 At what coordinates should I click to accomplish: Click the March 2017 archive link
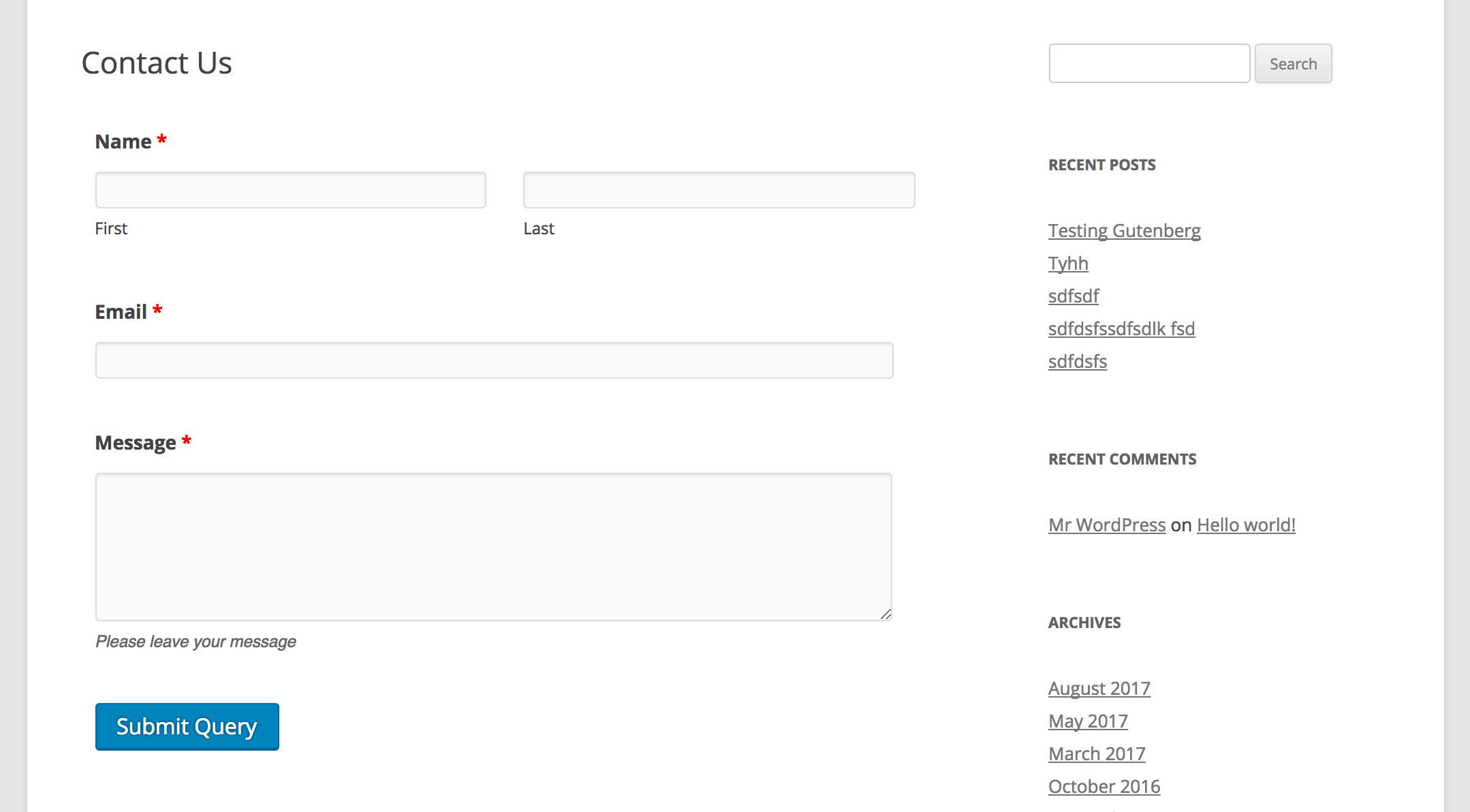(1098, 753)
